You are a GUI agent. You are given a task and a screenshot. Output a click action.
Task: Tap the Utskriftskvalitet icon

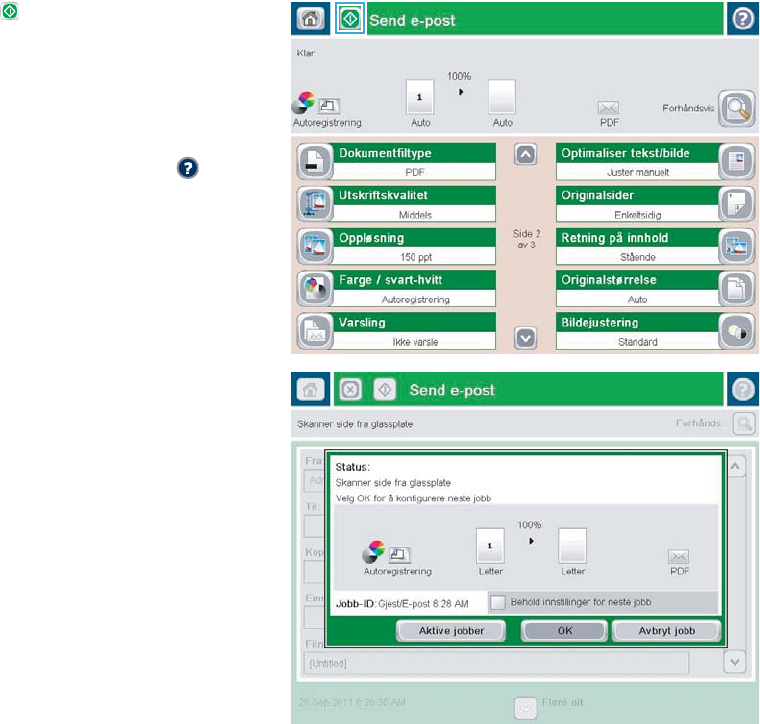click(x=315, y=205)
